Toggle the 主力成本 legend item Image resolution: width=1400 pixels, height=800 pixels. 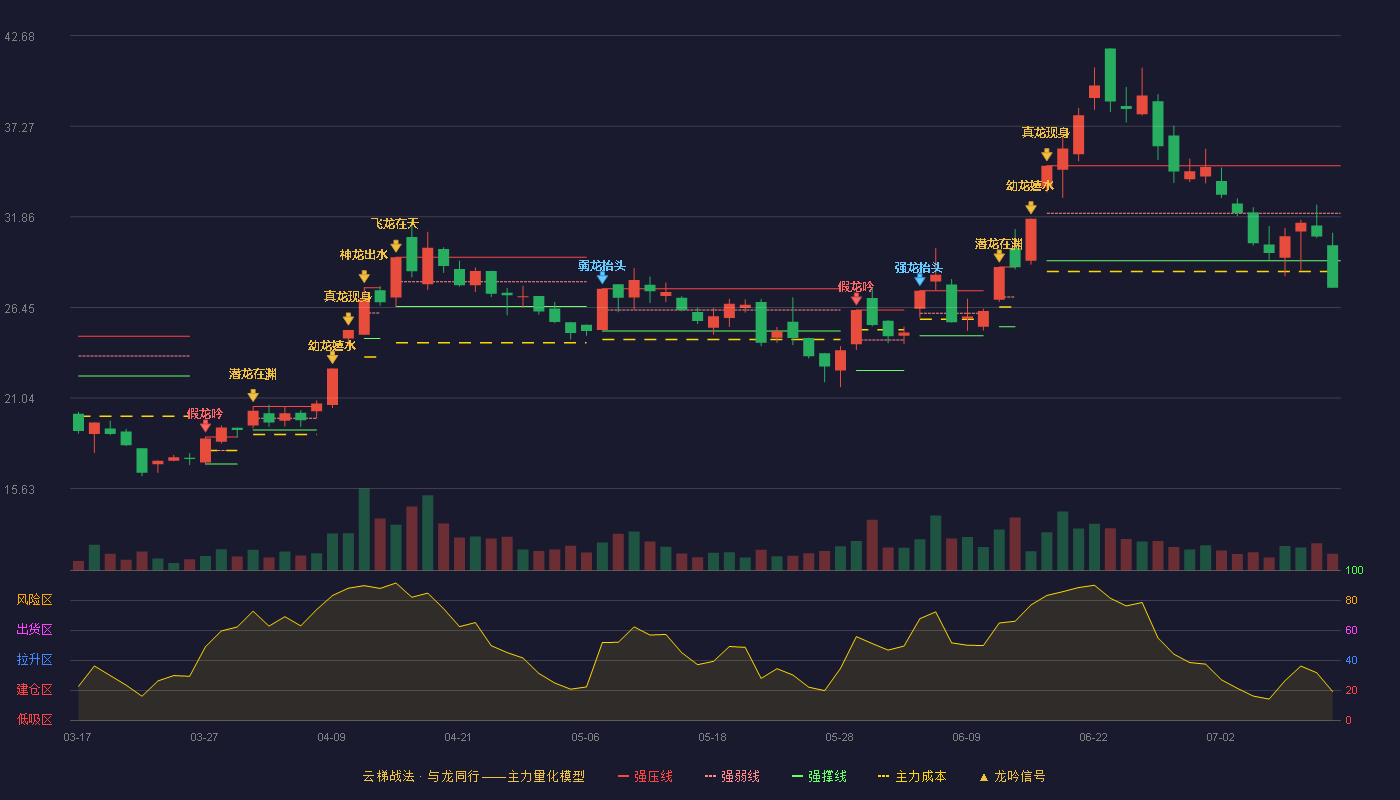pyautogui.click(x=912, y=776)
